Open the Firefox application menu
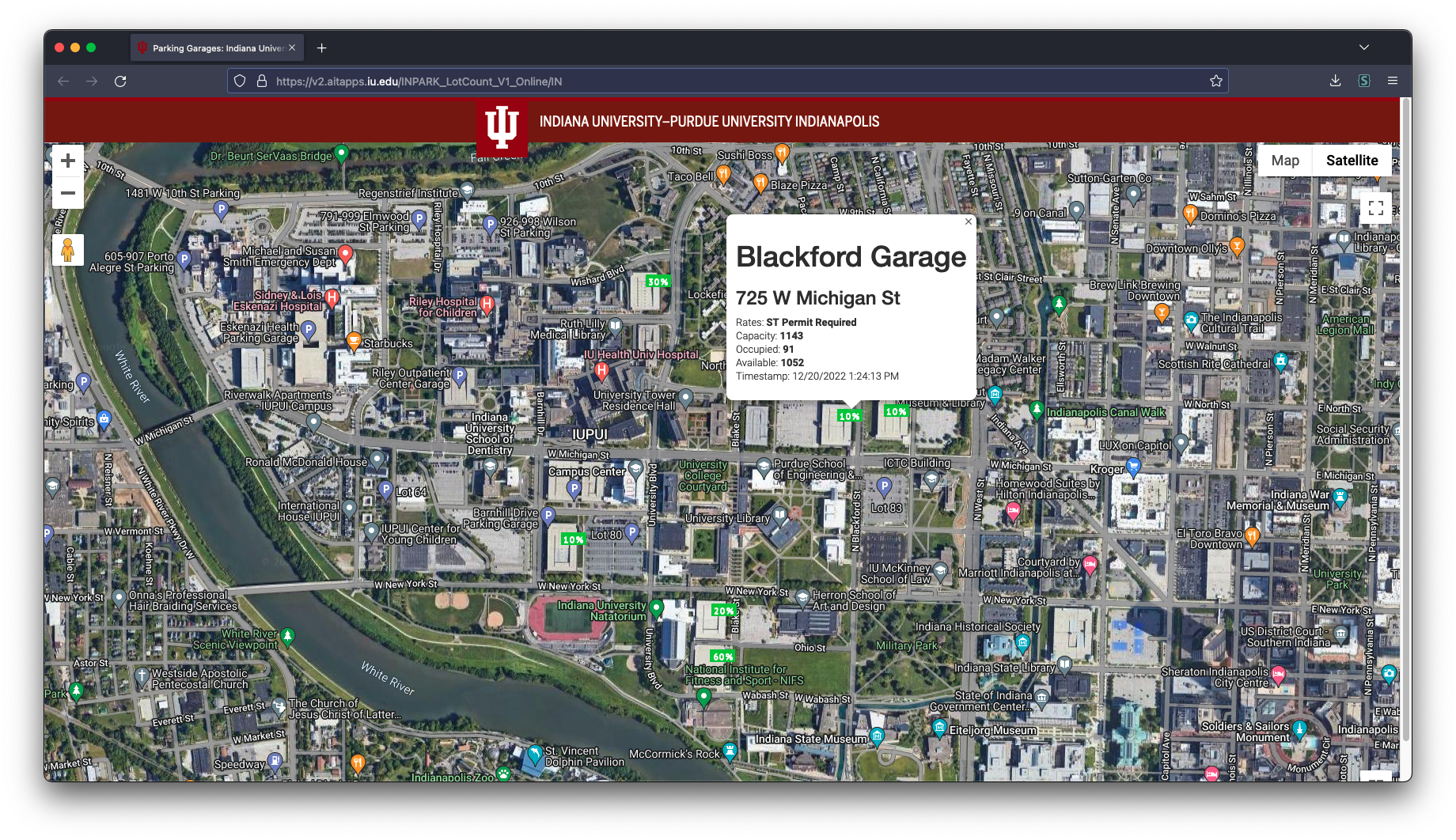 coord(1393,81)
